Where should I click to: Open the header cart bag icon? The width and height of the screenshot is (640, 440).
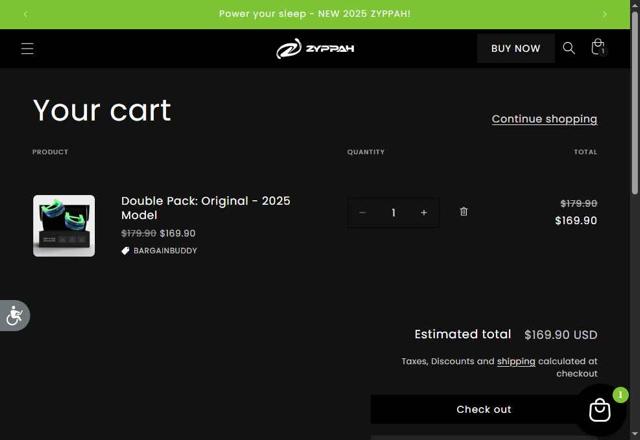(x=598, y=47)
